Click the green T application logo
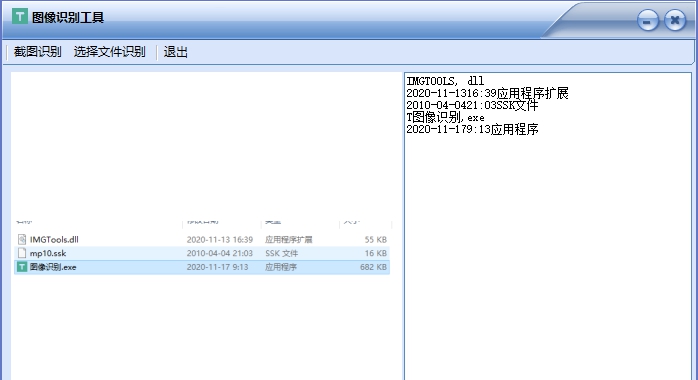Viewport: 698px width, 380px height. coord(20,17)
